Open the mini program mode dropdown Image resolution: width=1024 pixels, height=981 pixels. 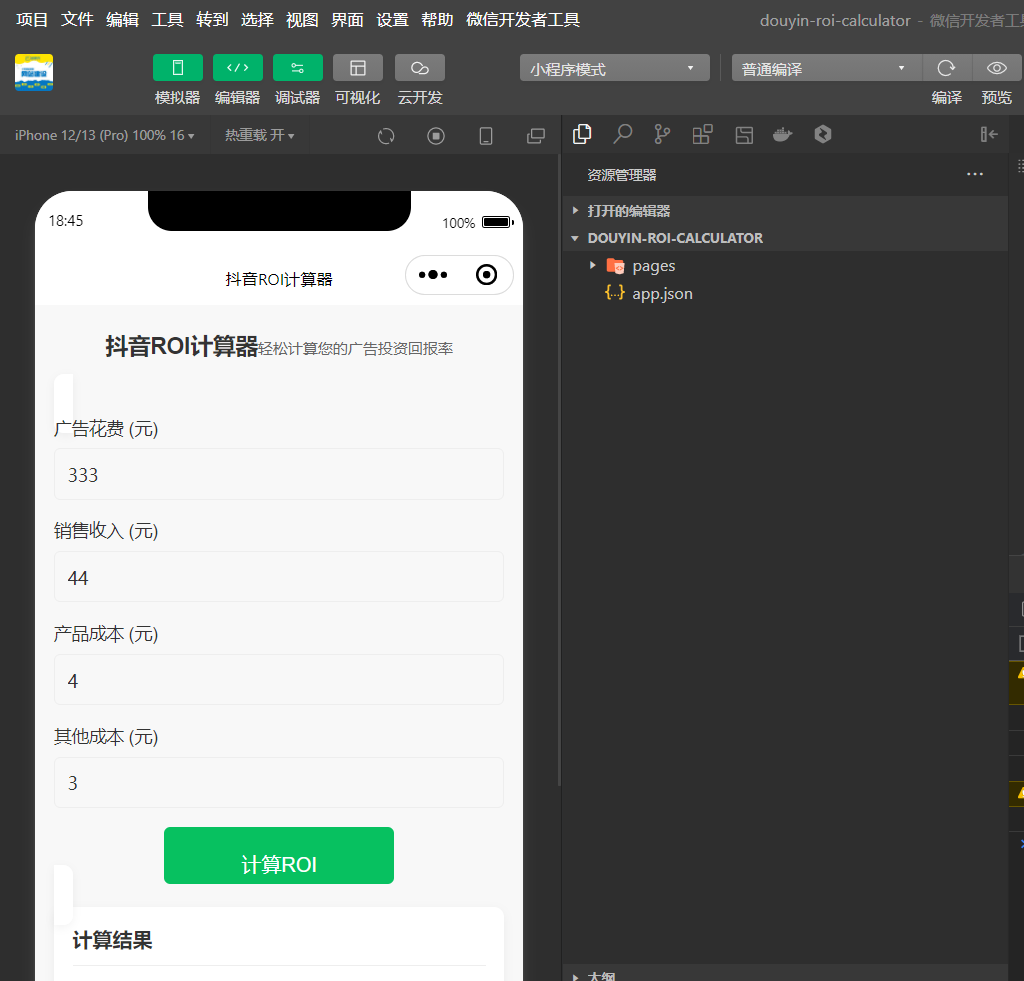(x=615, y=68)
